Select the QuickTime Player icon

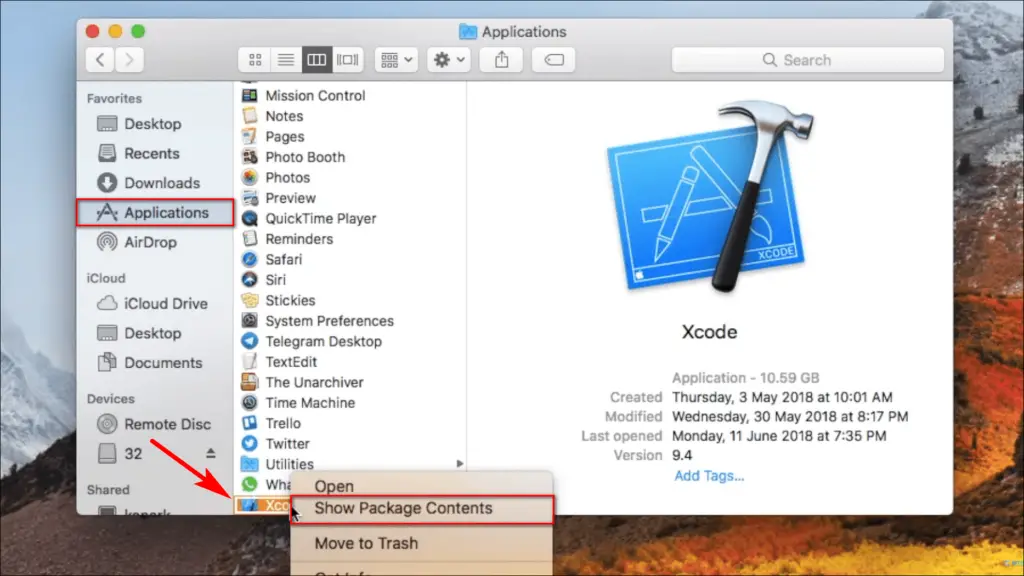249,218
